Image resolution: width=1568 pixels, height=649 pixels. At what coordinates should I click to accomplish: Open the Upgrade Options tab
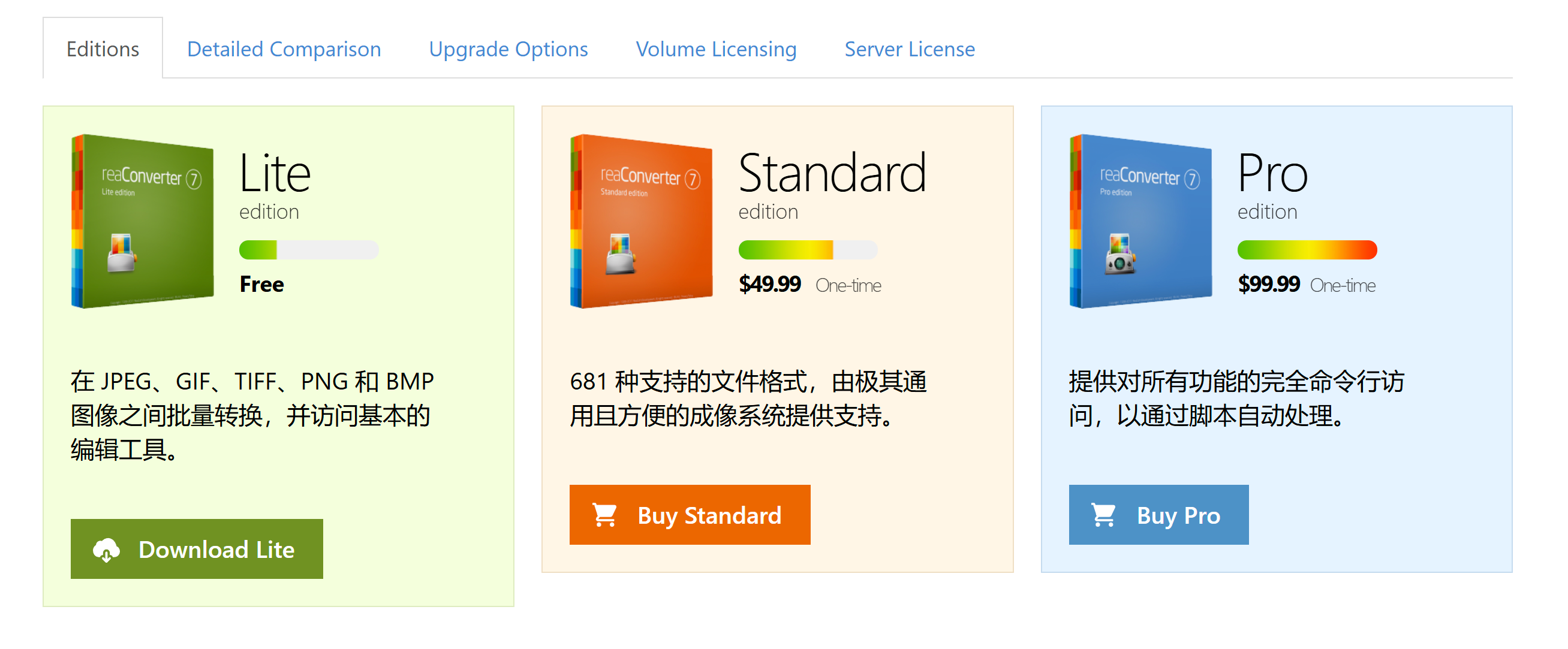pyautogui.click(x=509, y=49)
